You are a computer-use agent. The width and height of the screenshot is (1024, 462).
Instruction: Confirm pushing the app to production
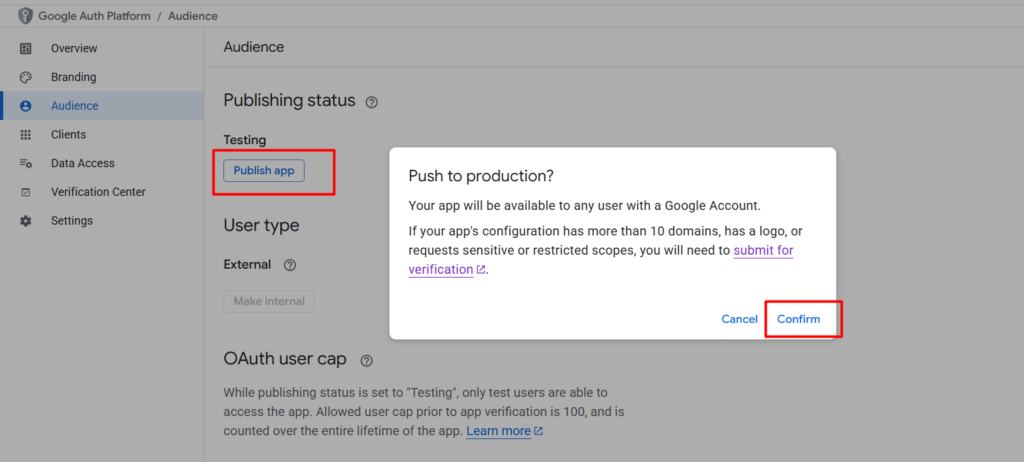click(x=798, y=319)
